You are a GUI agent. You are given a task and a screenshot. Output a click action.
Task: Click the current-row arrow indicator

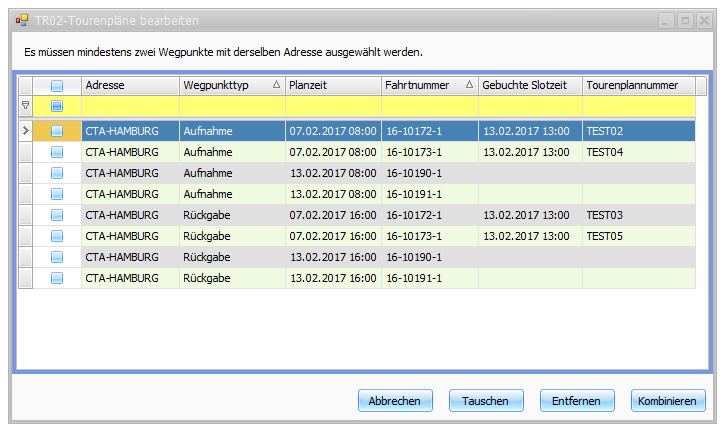(x=25, y=130)
